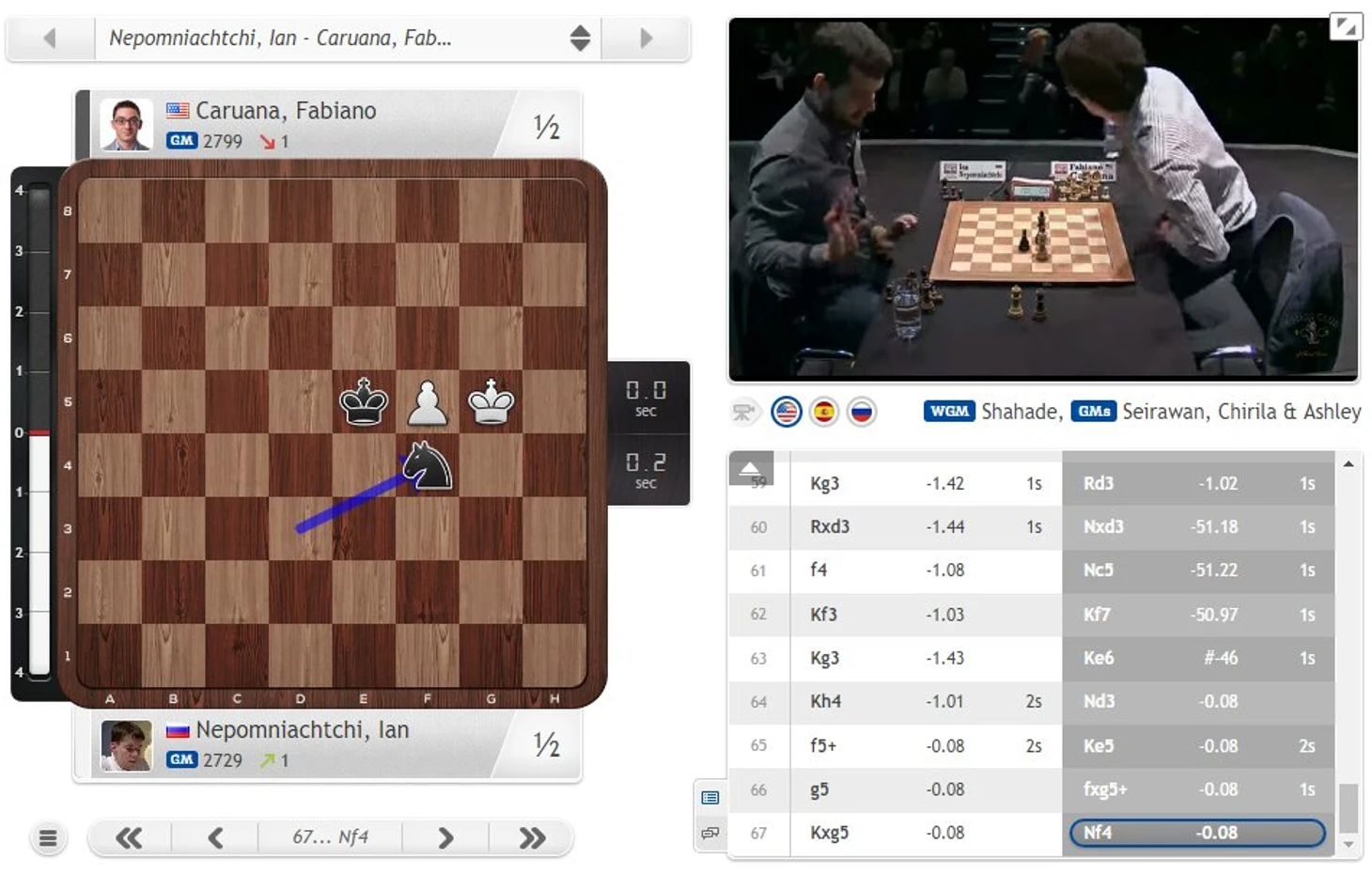
Task: Switch commentary to Russian flag
Action: pos(861,412)
